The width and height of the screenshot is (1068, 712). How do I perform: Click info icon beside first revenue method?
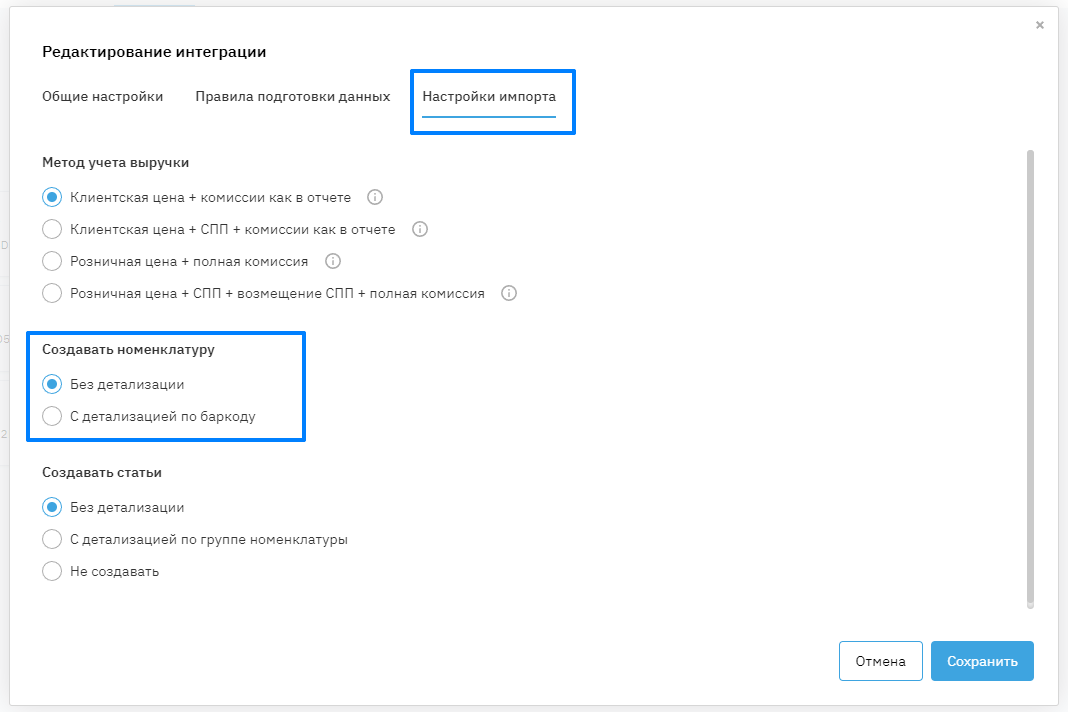coord(375,197)
